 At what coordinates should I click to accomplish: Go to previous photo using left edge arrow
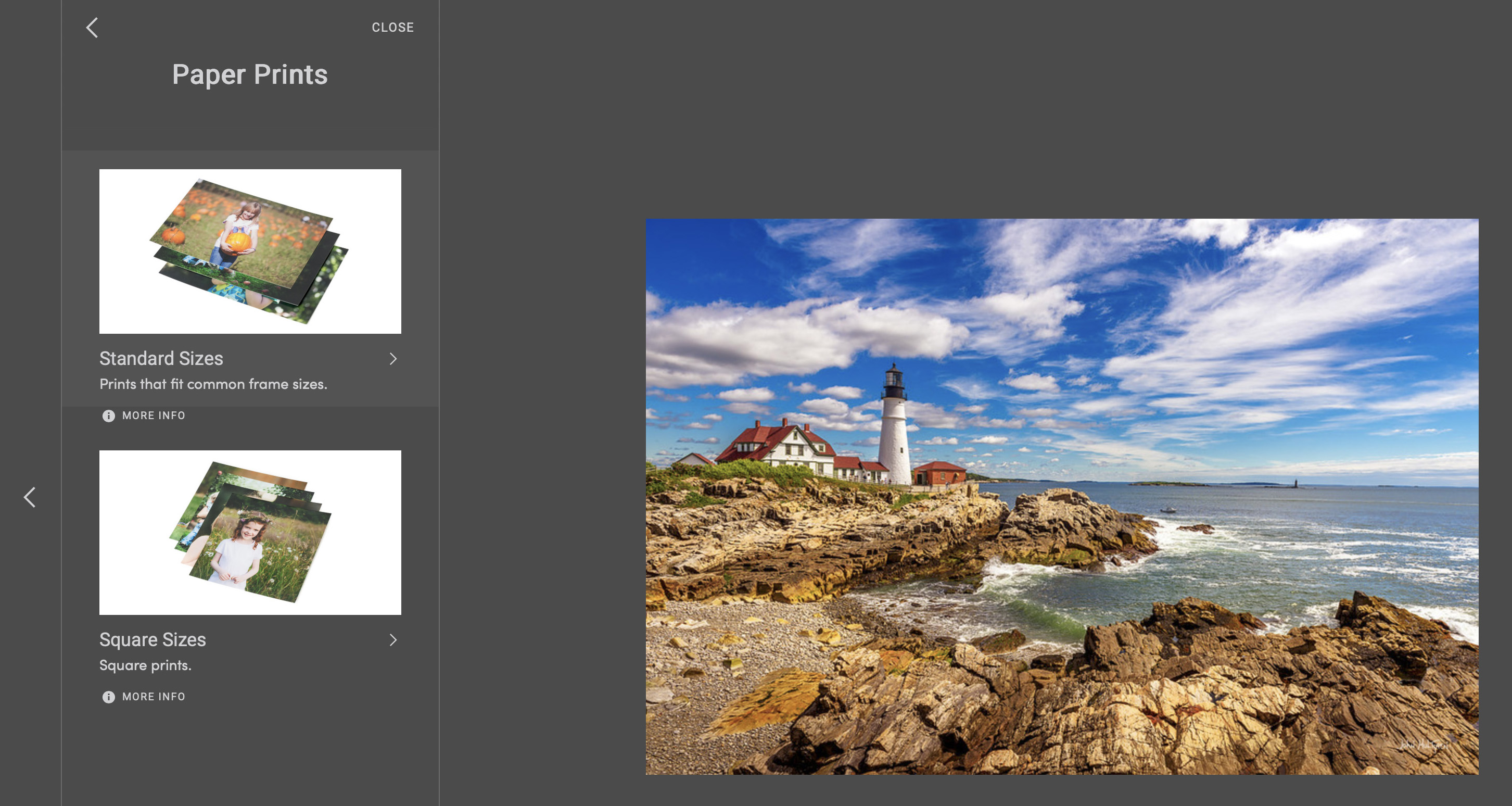30,497
